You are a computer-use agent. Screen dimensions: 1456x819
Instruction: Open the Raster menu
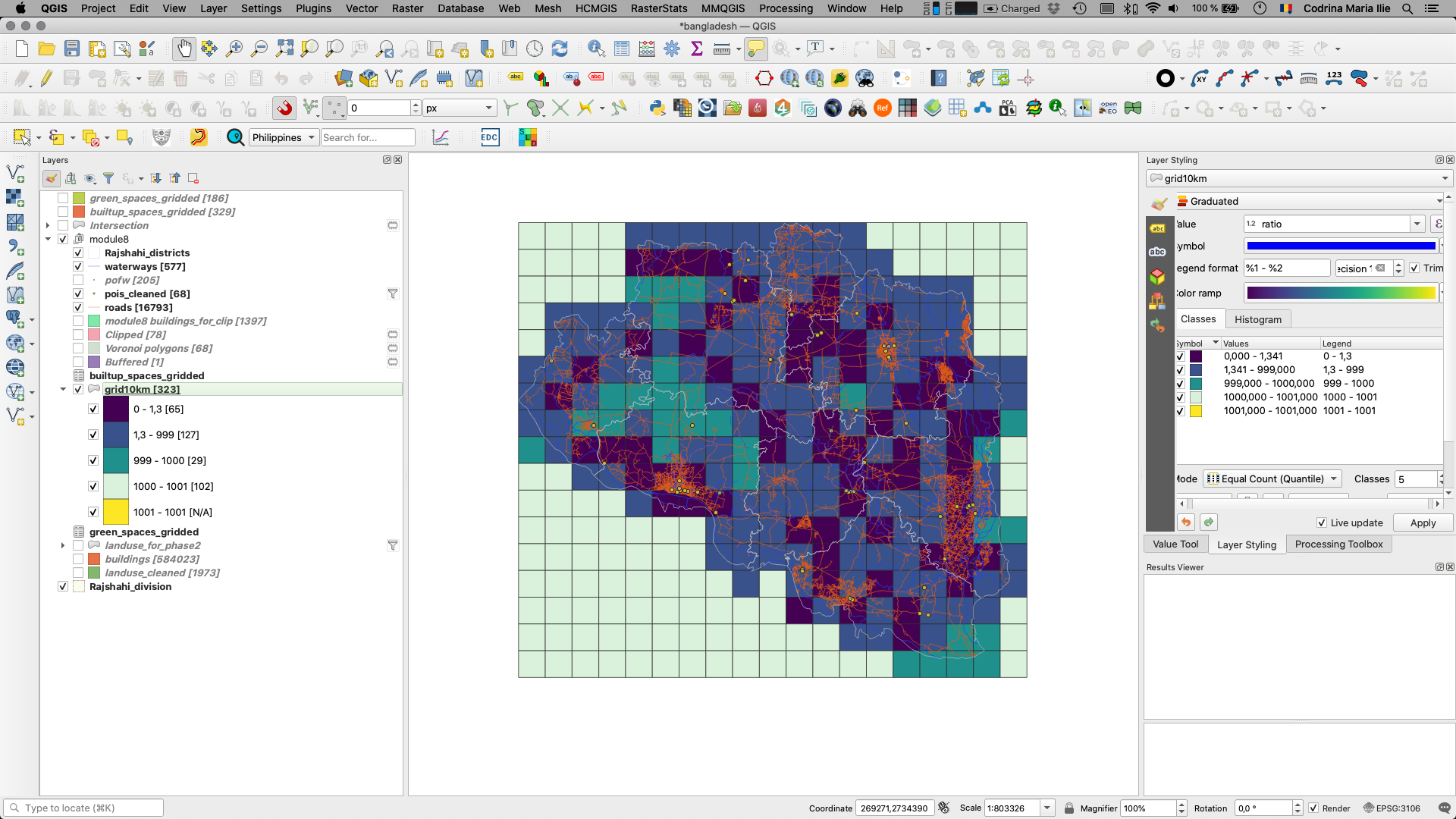coord(408,8)
